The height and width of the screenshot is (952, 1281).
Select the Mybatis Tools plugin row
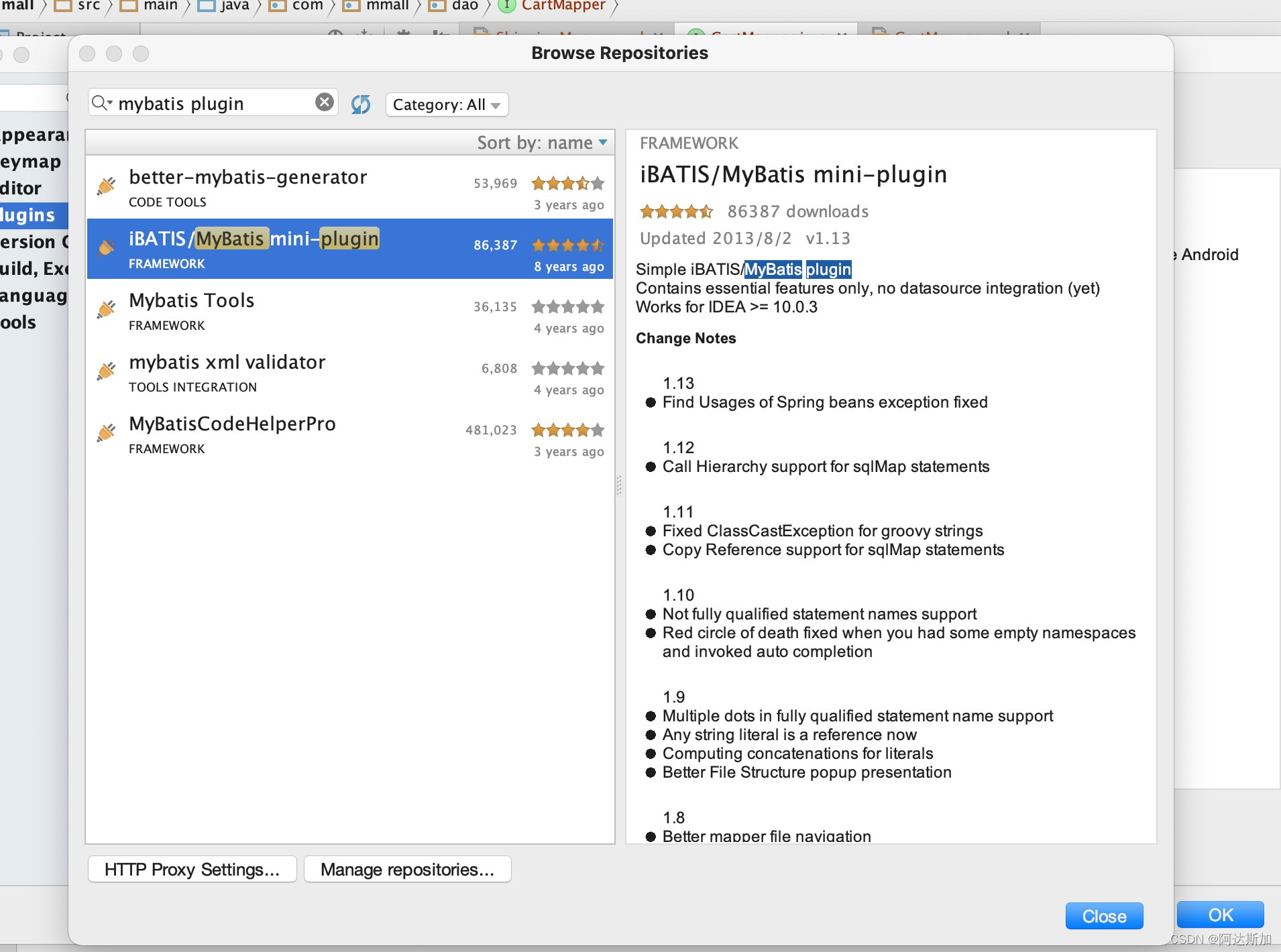350,310
